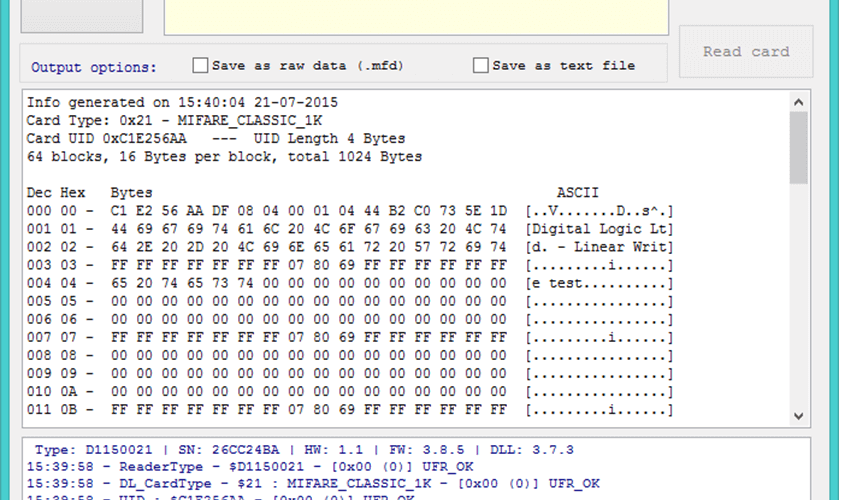Select the Card Type MIFARE_CLASSIC_1K line

[174, 120]
